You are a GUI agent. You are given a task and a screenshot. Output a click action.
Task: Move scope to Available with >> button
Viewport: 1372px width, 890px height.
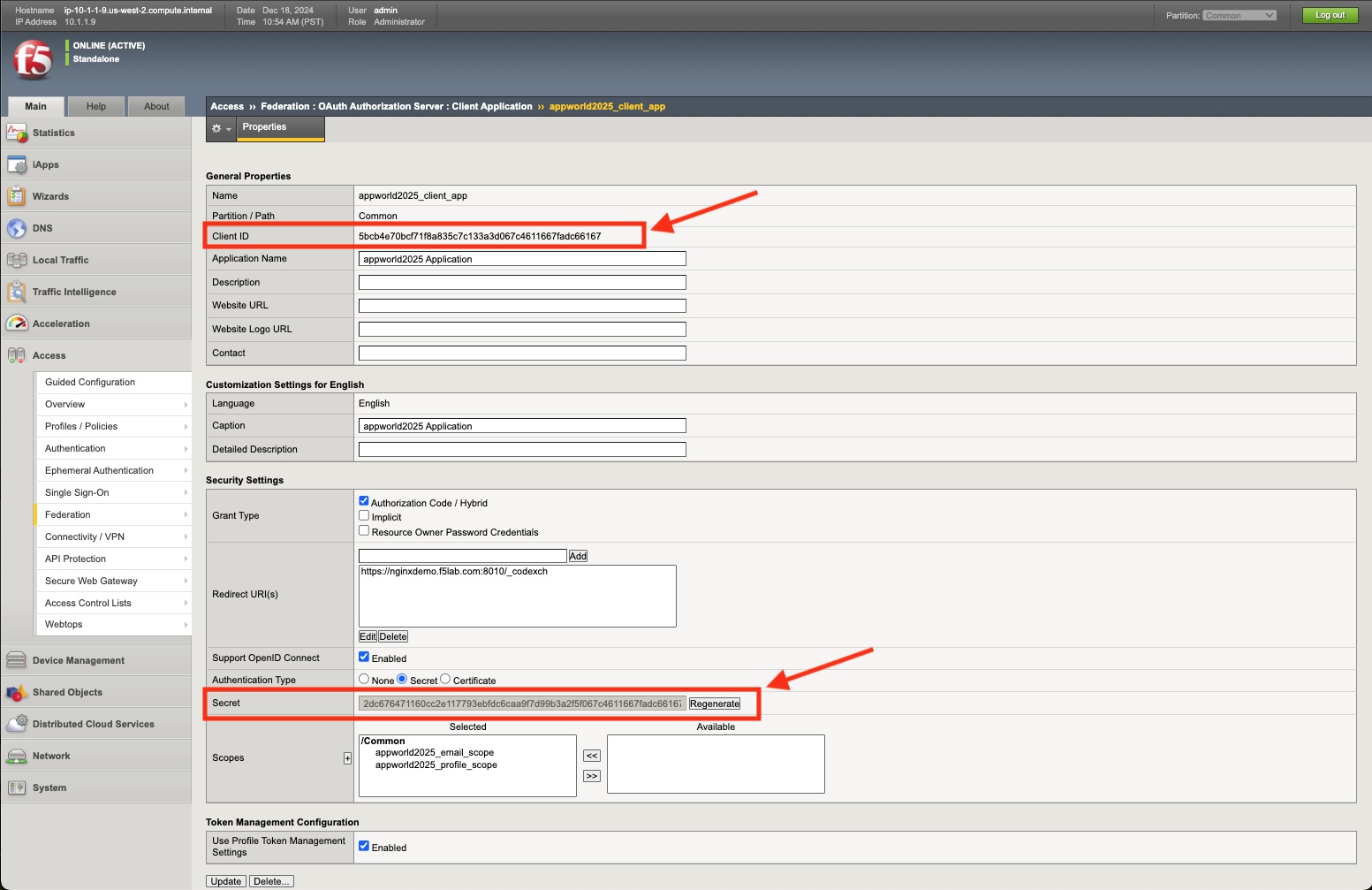click(592, 776)
